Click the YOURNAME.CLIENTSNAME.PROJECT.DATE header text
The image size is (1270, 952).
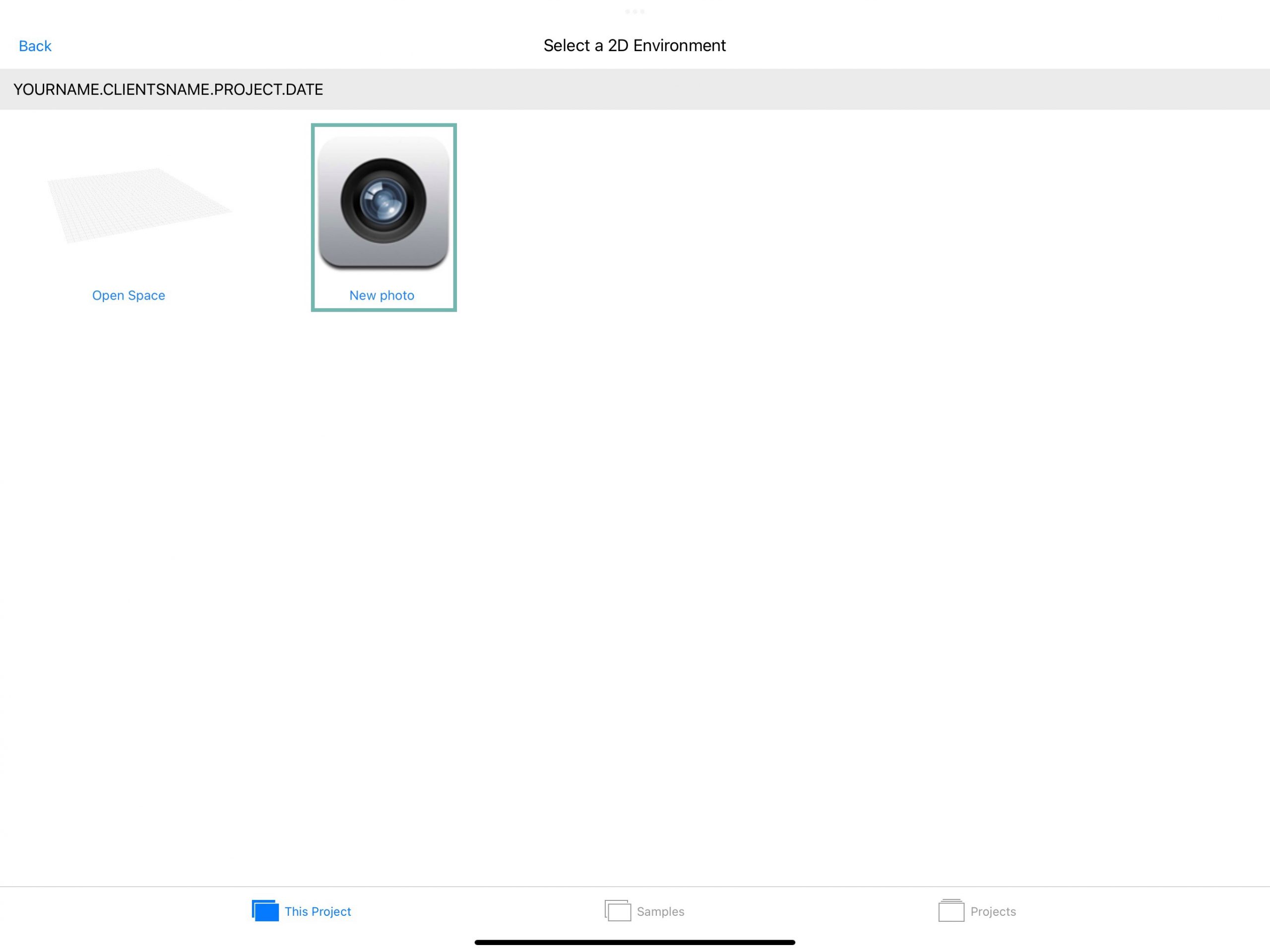(x=168, y=90)
